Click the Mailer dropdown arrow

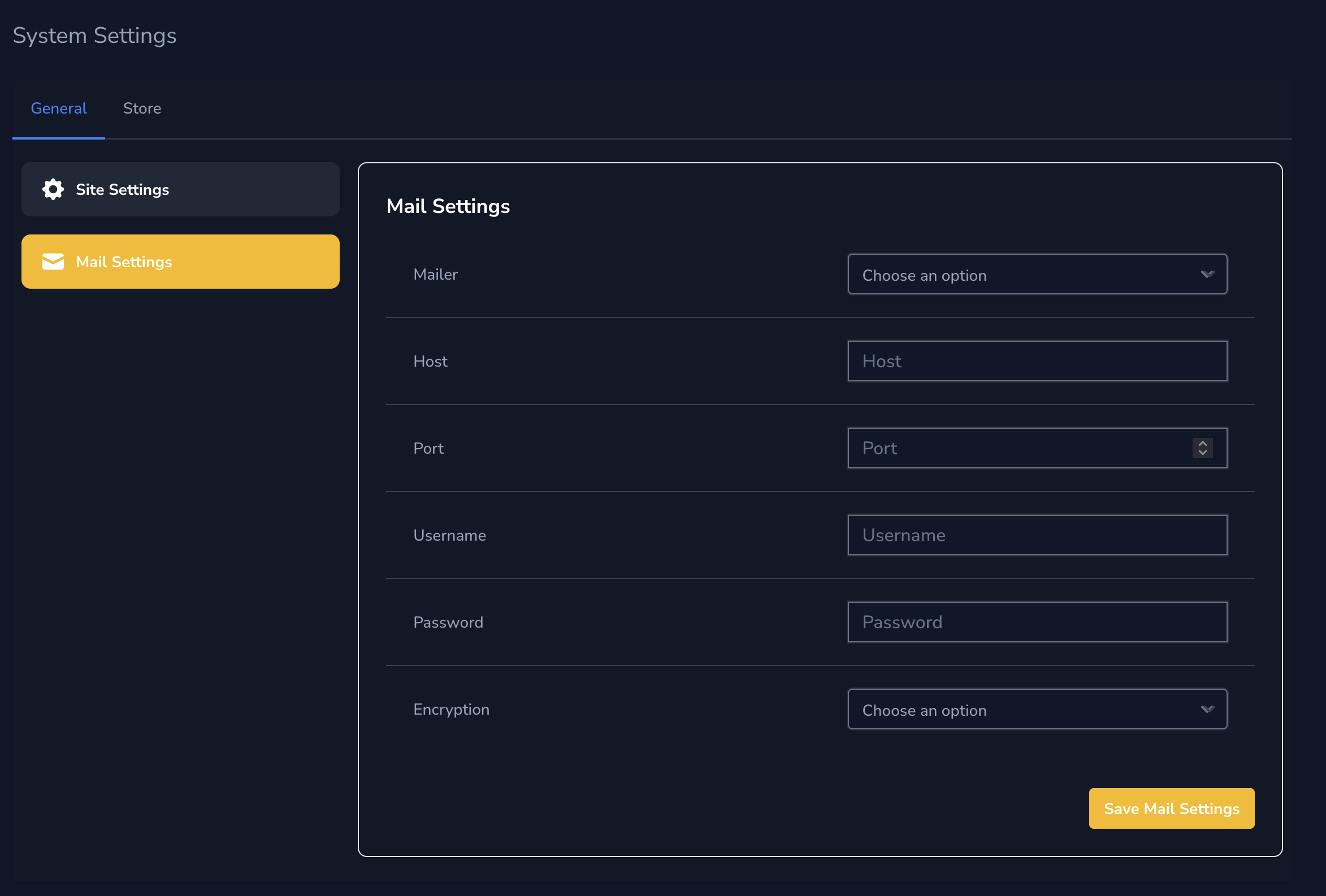coord(1207,274)
